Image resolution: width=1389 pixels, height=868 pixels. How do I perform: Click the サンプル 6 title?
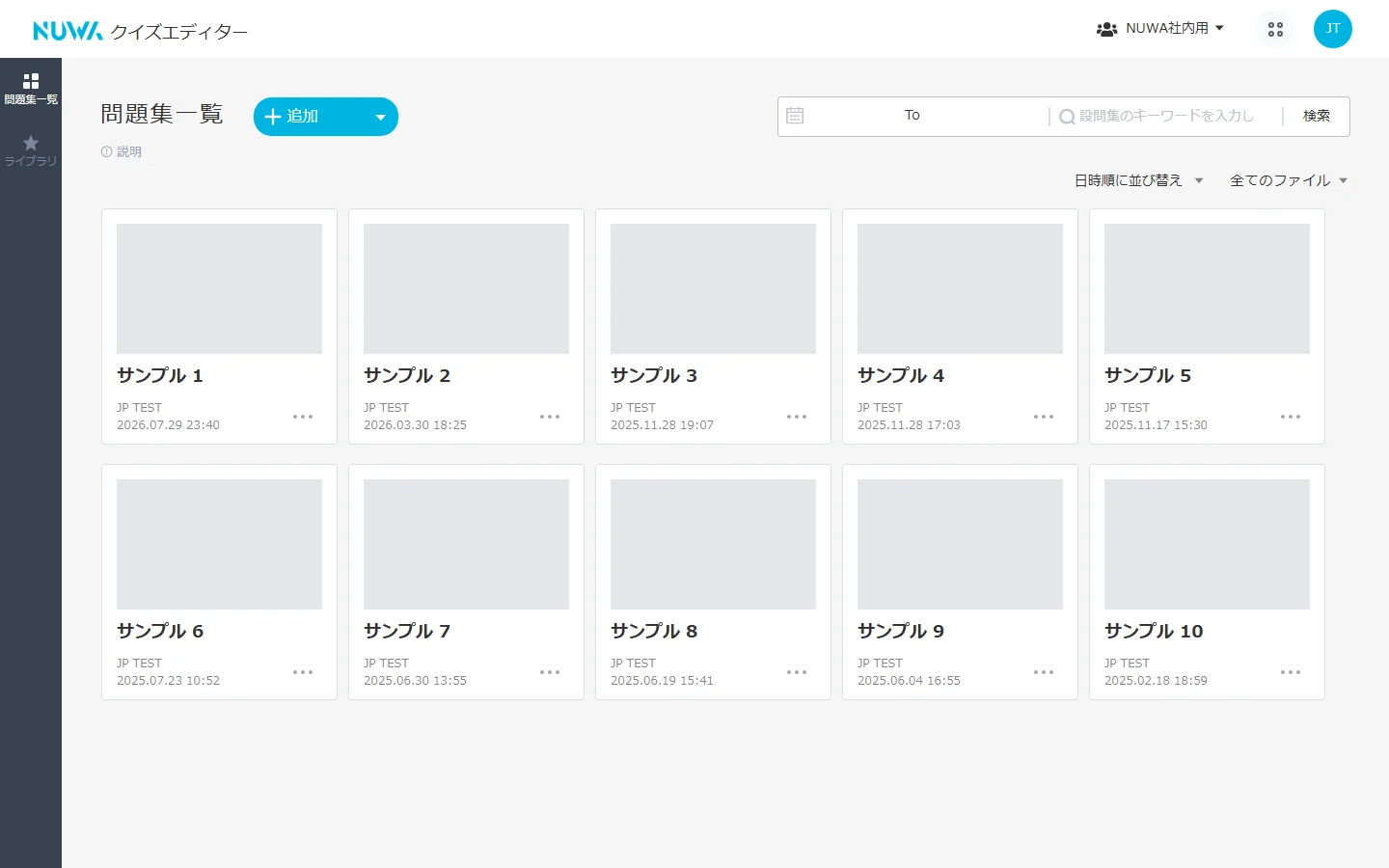tap(160, 631)
